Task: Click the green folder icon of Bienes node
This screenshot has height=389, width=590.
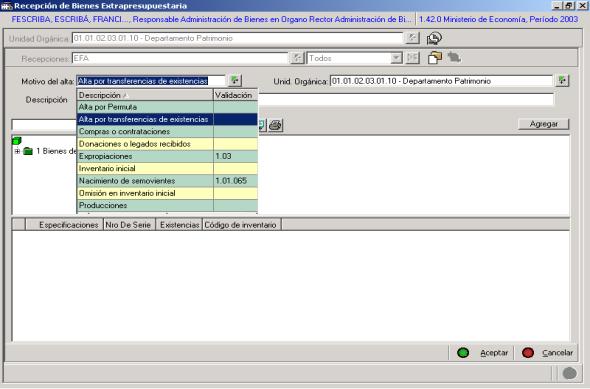Action: click(x=28, y=151)
